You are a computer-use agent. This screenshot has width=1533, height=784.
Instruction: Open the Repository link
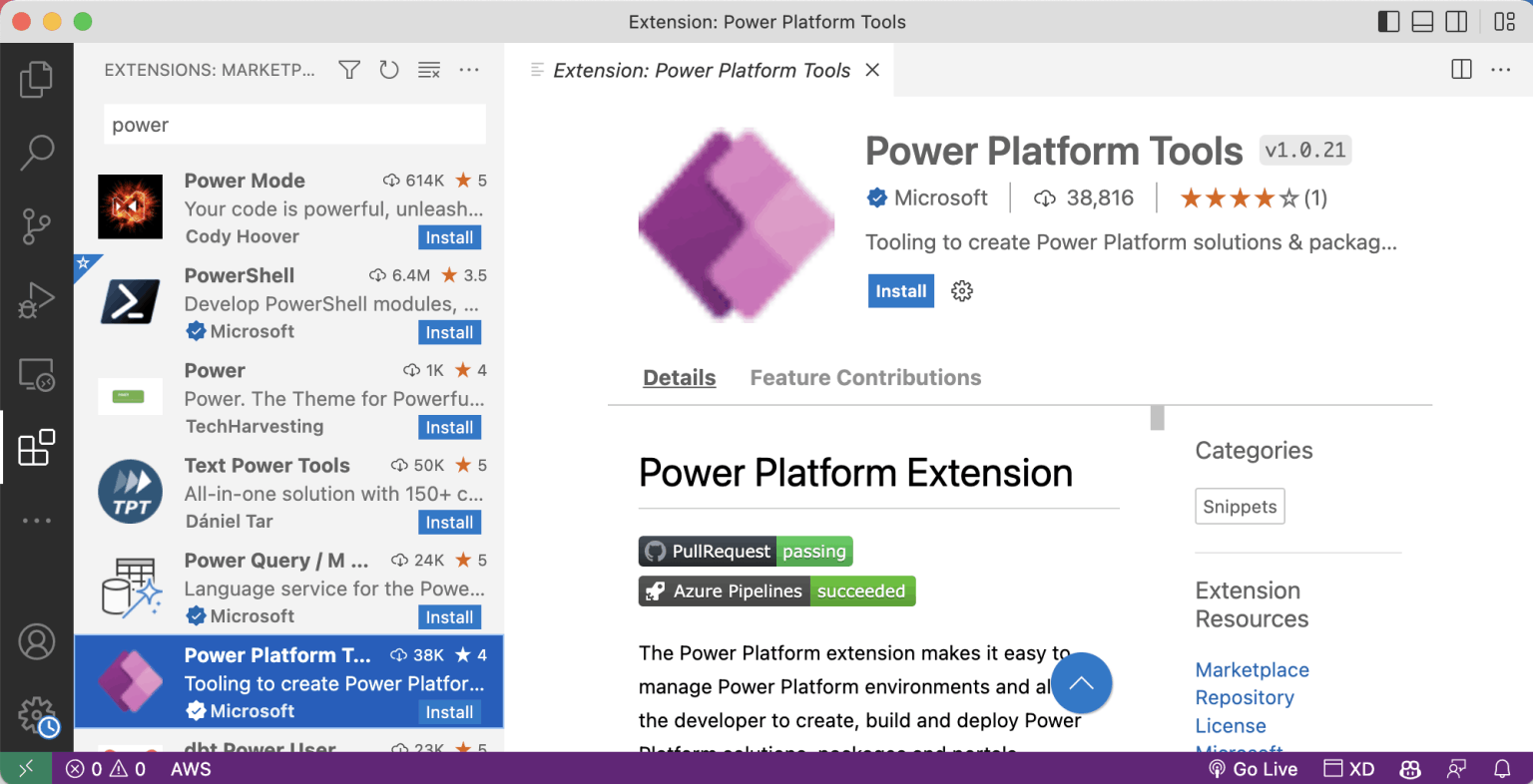[x=1245, y=698]
